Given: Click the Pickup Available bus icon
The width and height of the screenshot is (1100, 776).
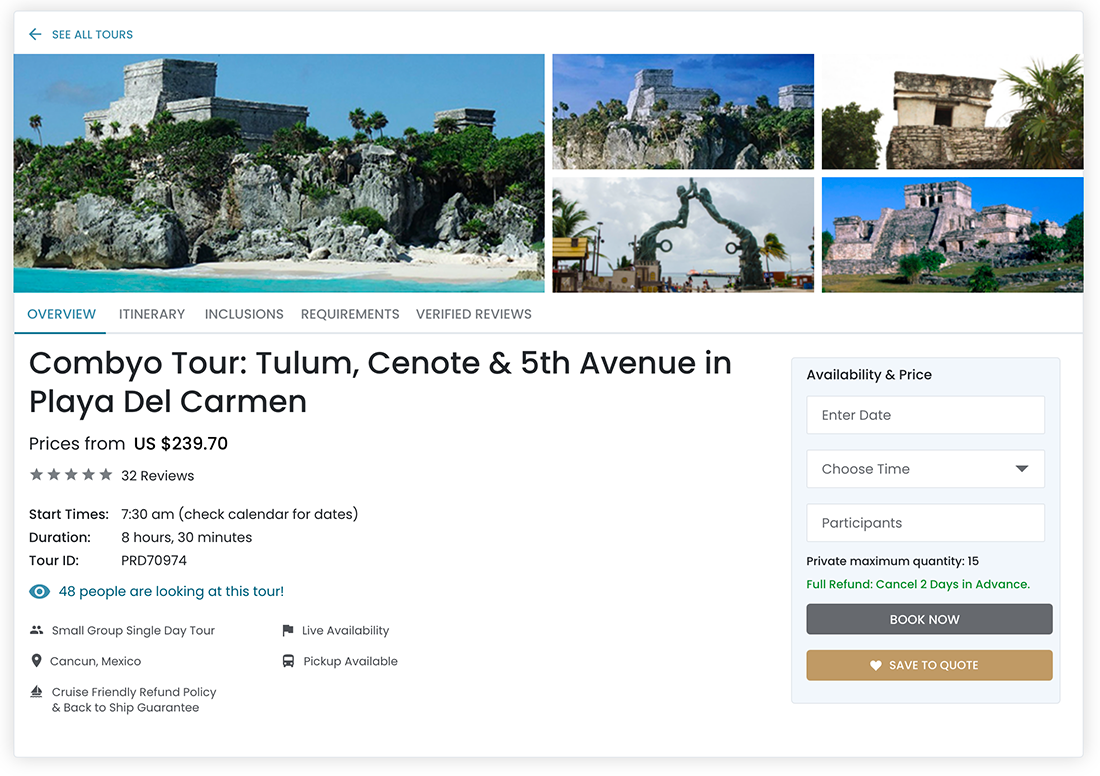Looking at the screenshot, I should [x=288, y=662].
